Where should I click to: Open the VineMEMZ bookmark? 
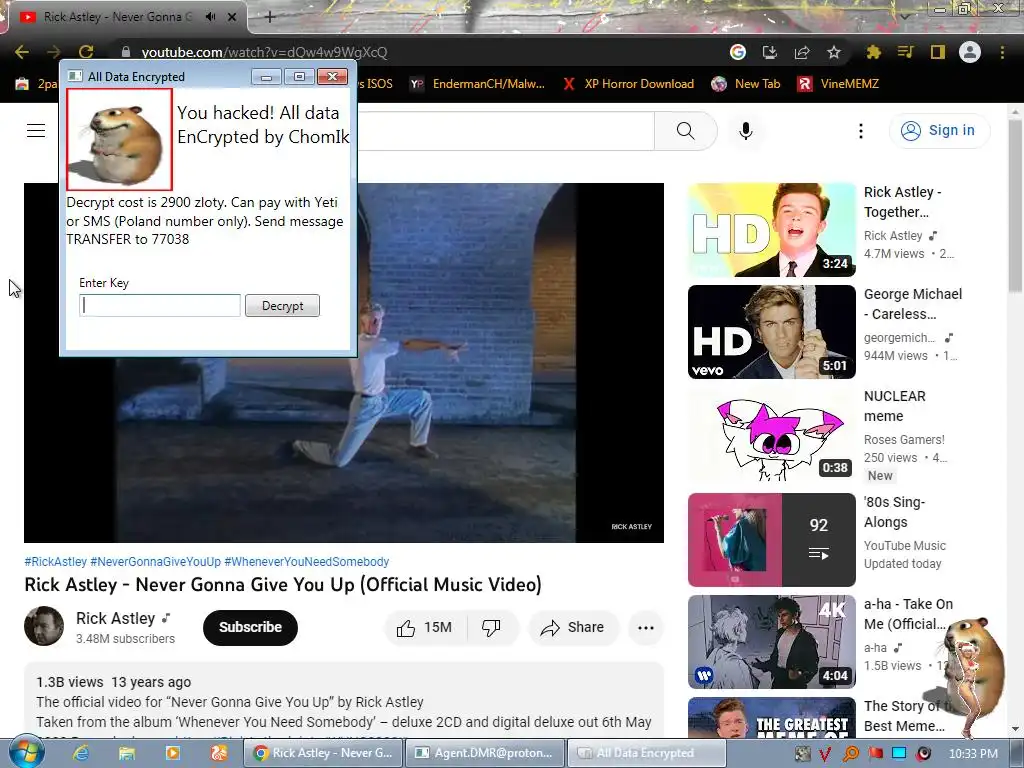[838, 84]
